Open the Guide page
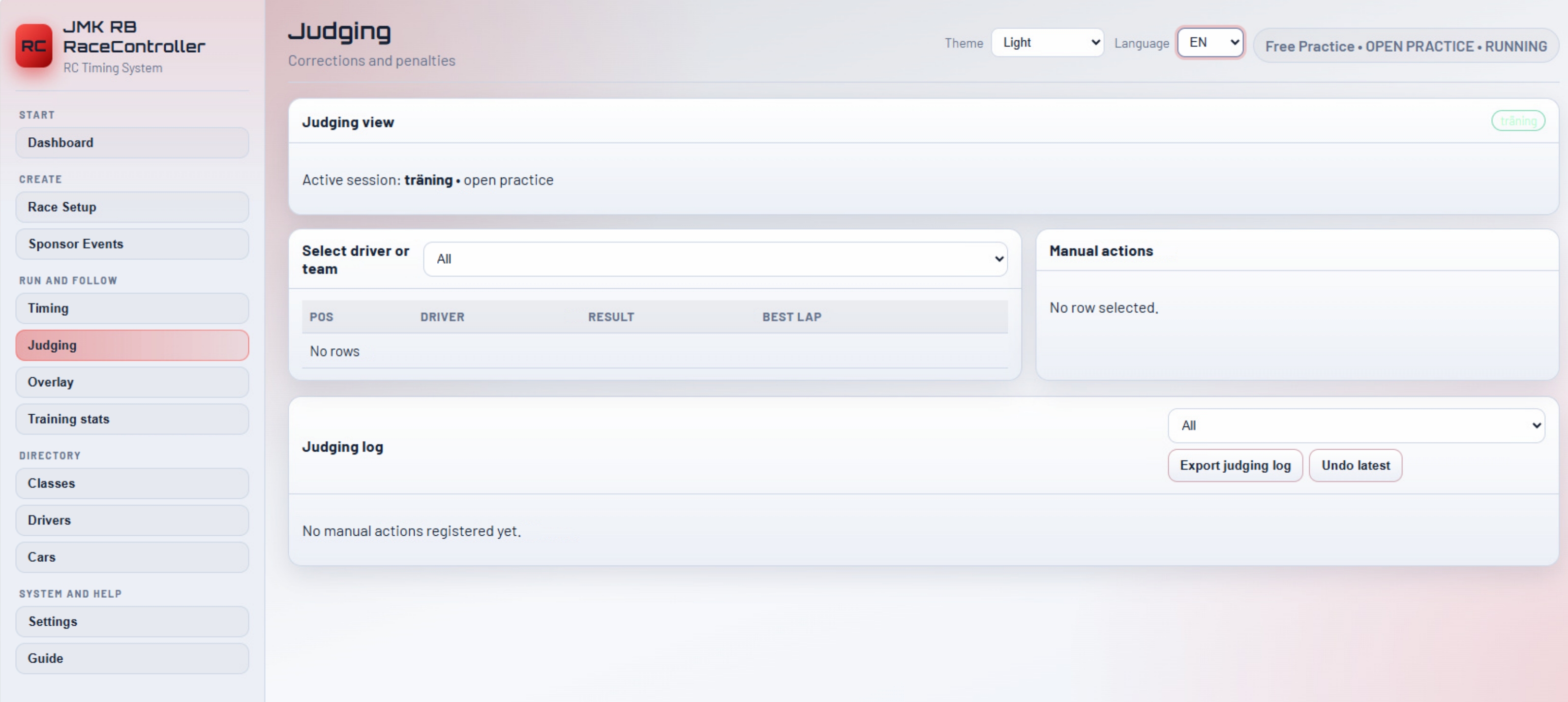1568x702 pixels. pyautogui.click(x=132, y=658)
